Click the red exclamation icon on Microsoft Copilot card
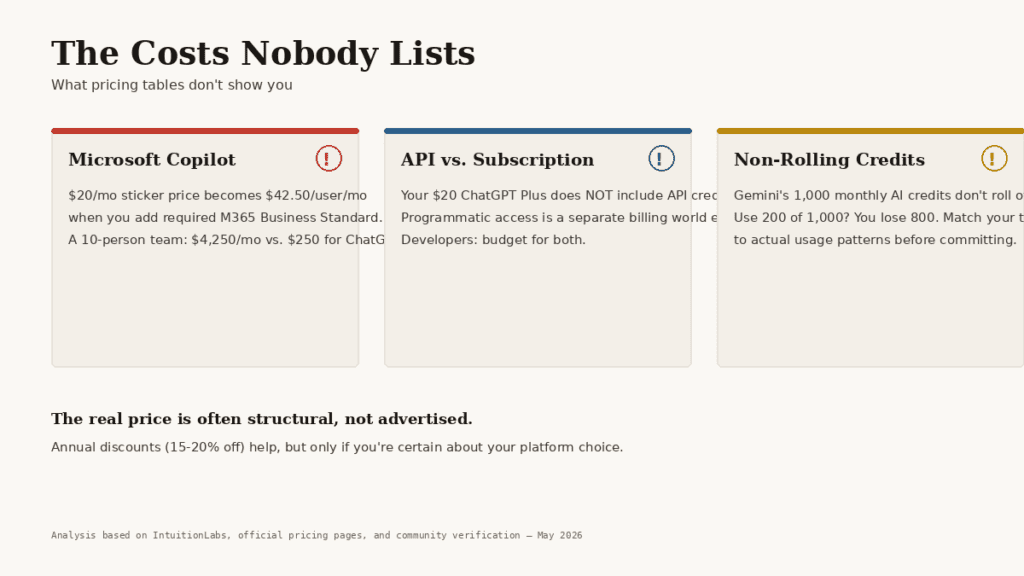Image resolution: width=1024 pixels, height=576 pixels. (x=328, y=159)
